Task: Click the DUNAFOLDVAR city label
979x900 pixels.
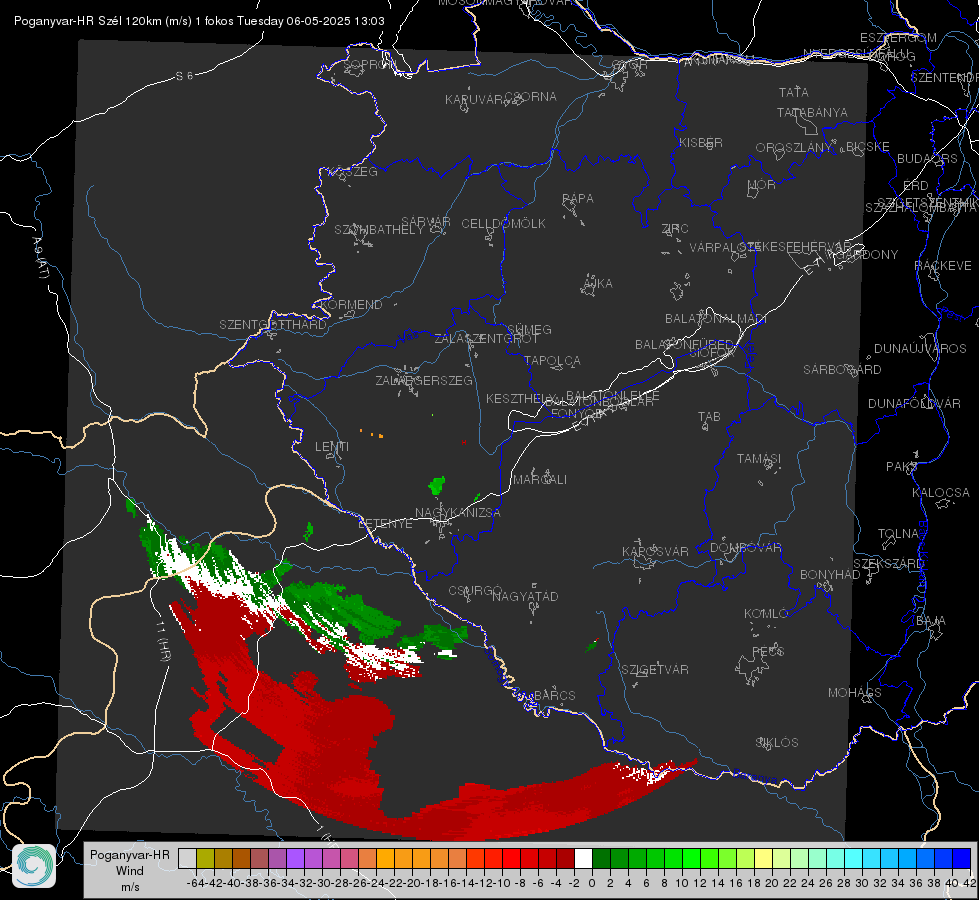Action: pos(914,403)
